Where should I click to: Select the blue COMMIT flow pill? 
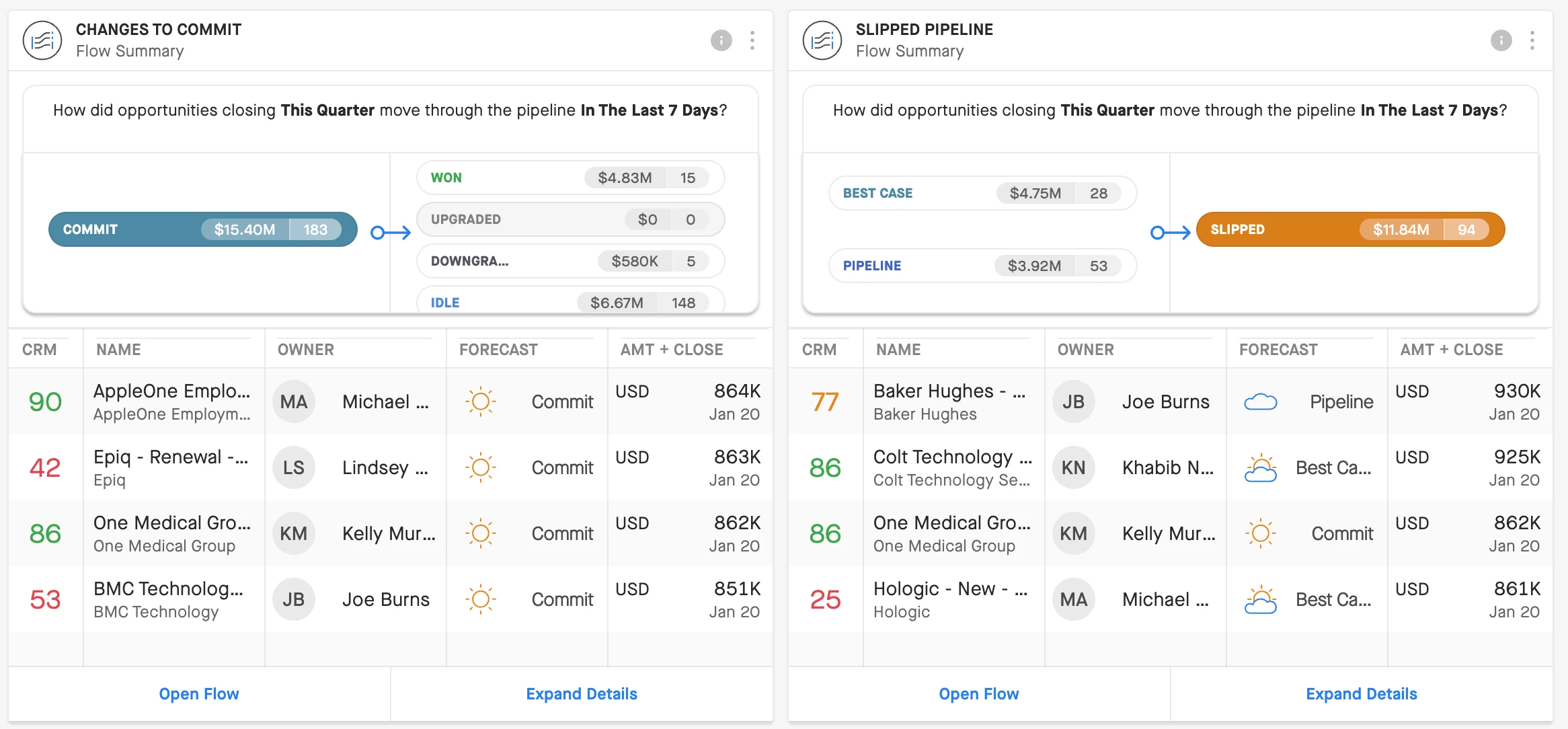[x=202, y=229]
